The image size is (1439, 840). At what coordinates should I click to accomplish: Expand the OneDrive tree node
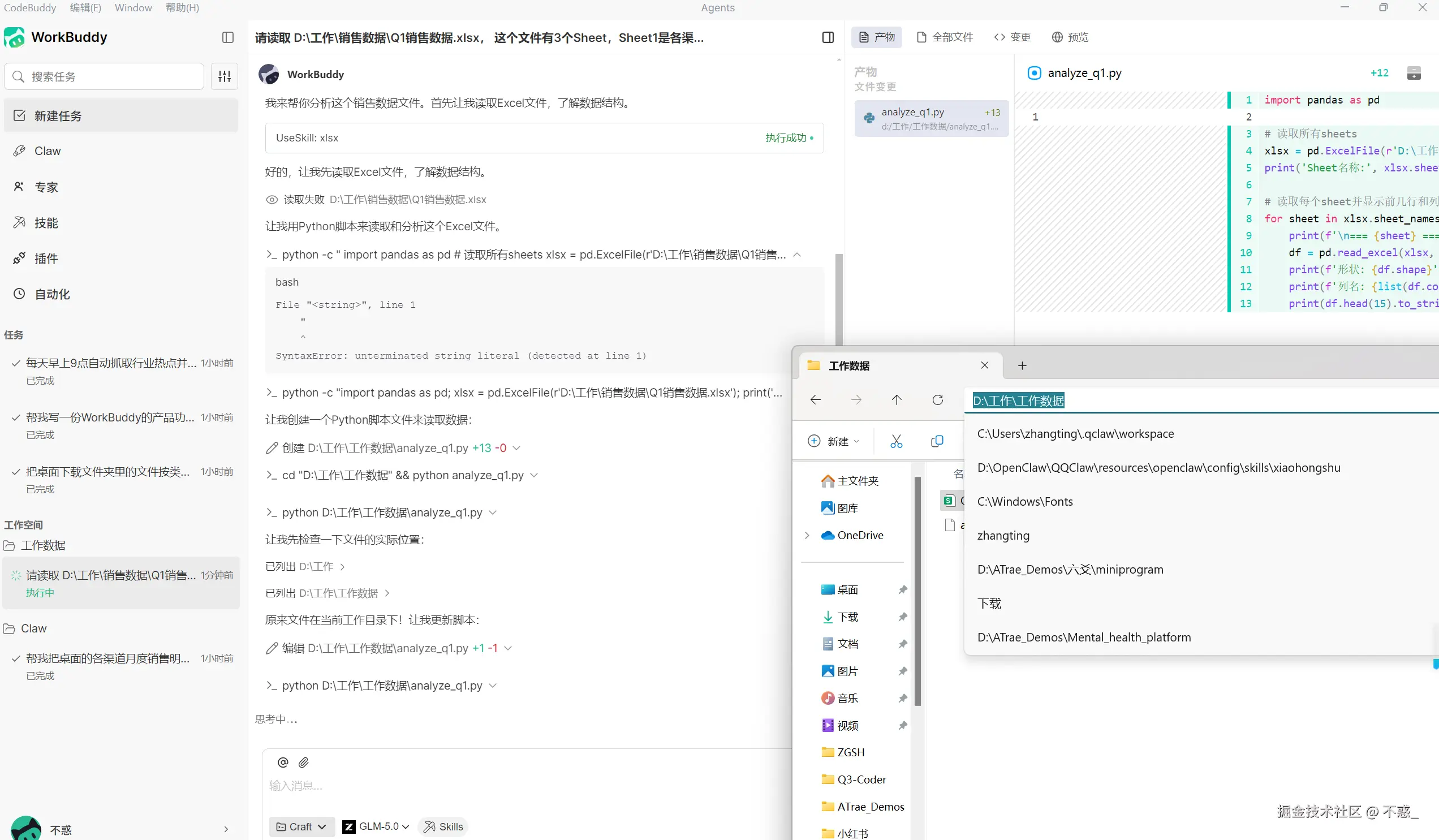click(x=807, y=535)
